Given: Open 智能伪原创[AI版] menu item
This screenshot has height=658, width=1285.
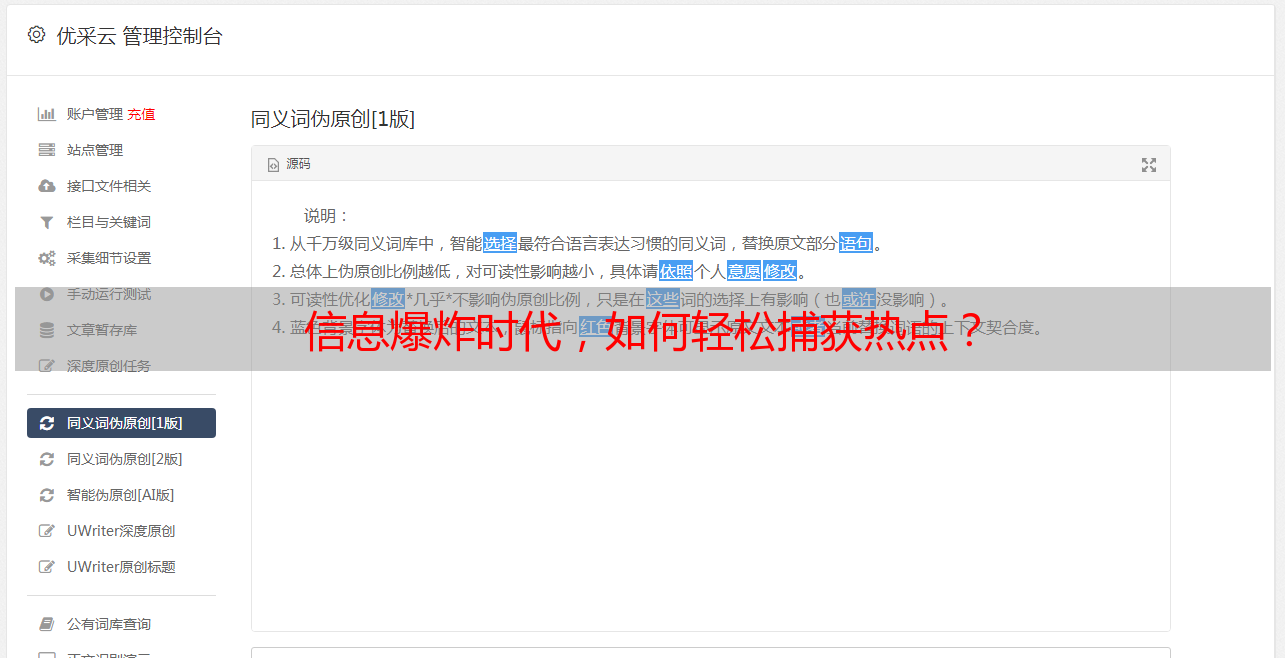Looking at the screenshot, I should click(121, 495).
